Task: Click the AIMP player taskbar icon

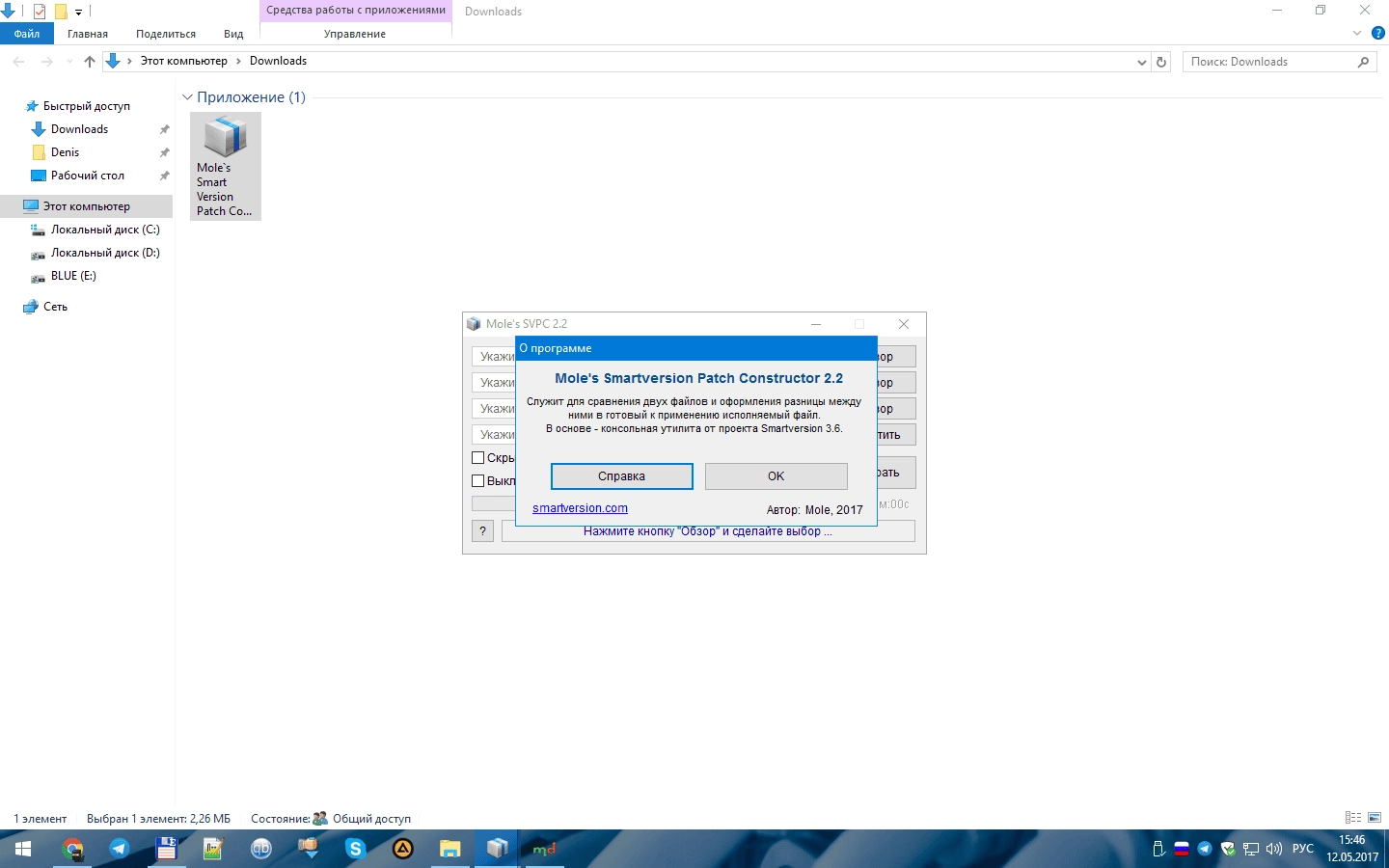Action: (402, 849)
